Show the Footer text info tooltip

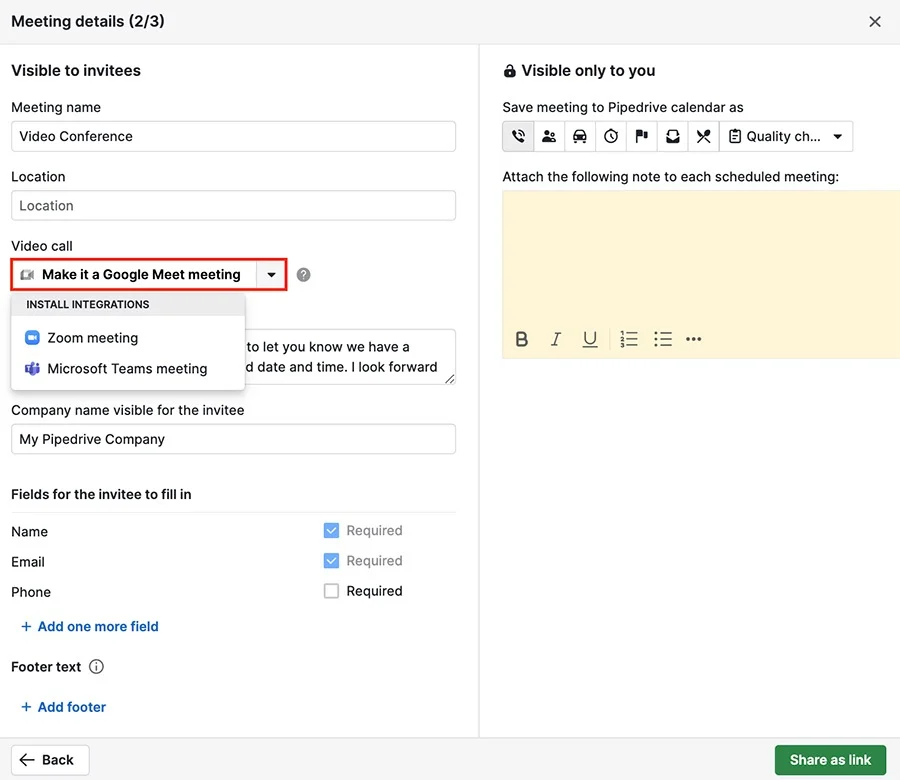click(96, 667)
